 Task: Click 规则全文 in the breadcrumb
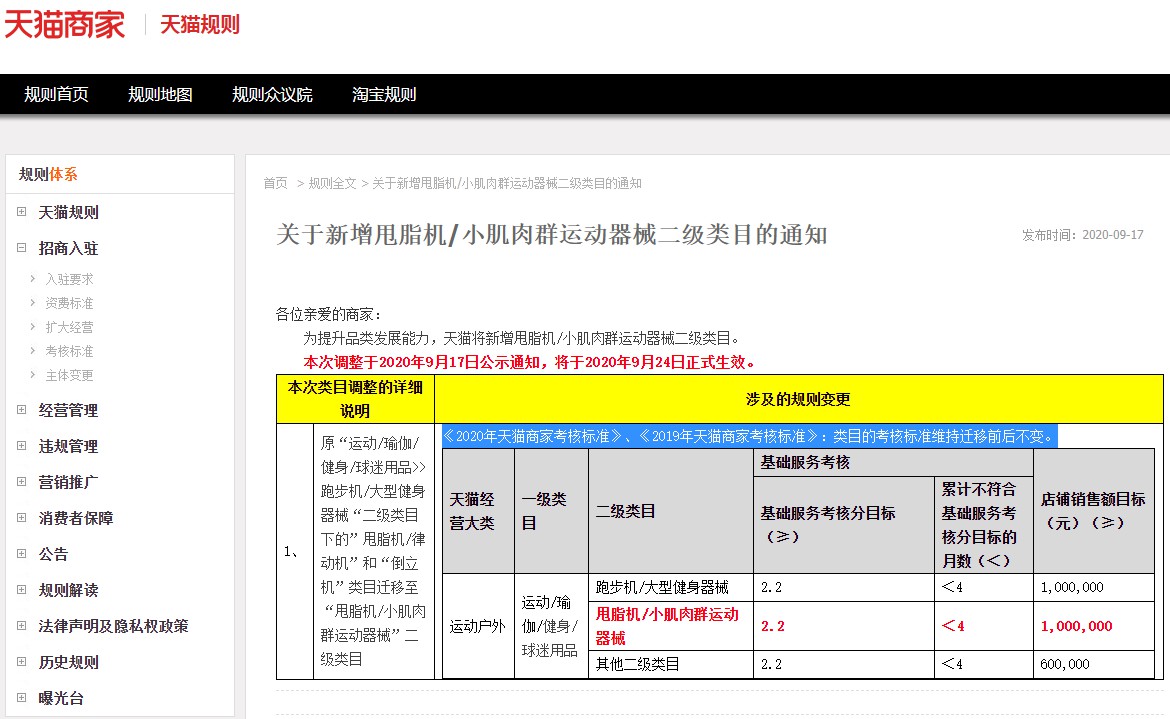(x=332, y=183)
